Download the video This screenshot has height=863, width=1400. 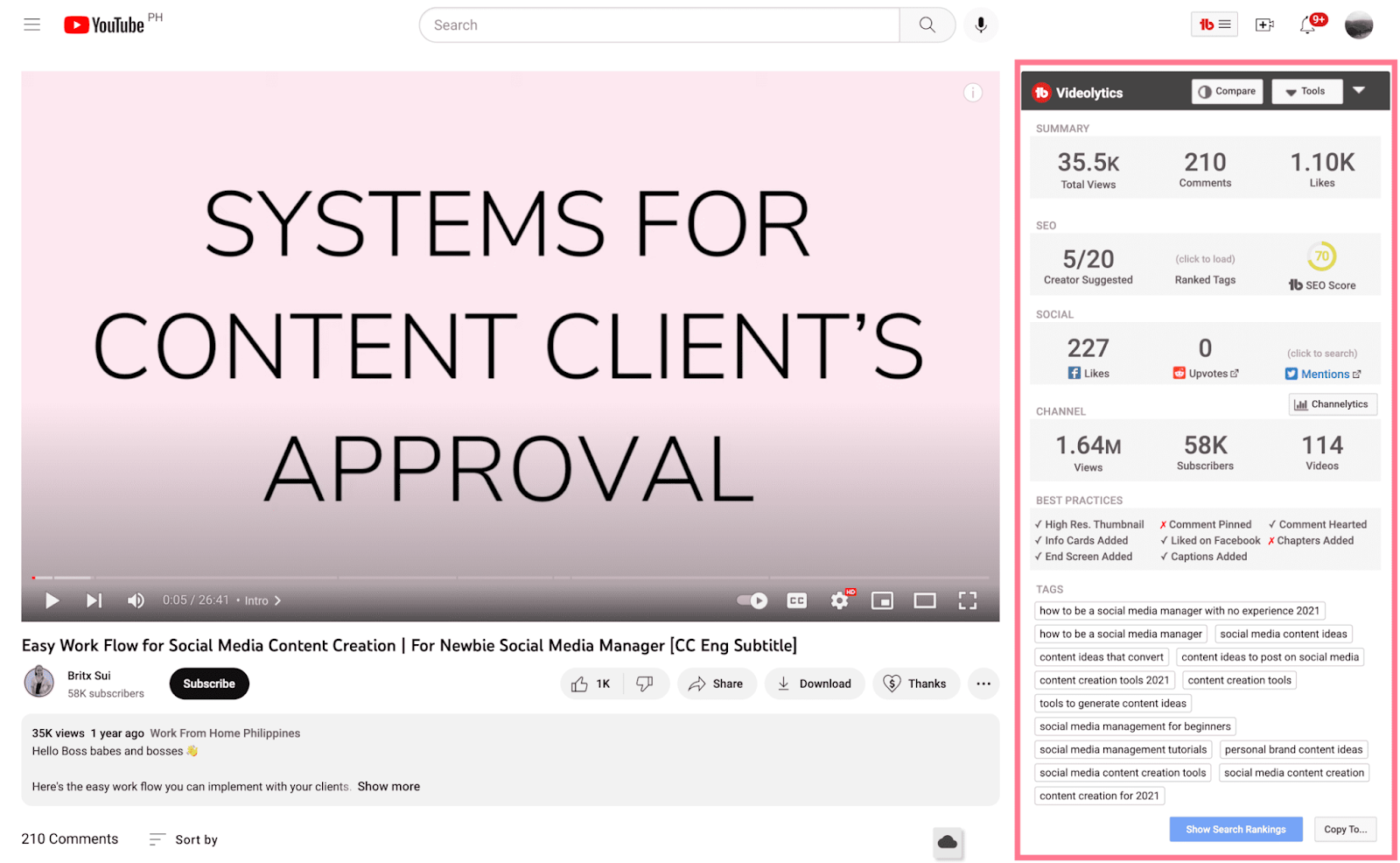pos(814,684)
